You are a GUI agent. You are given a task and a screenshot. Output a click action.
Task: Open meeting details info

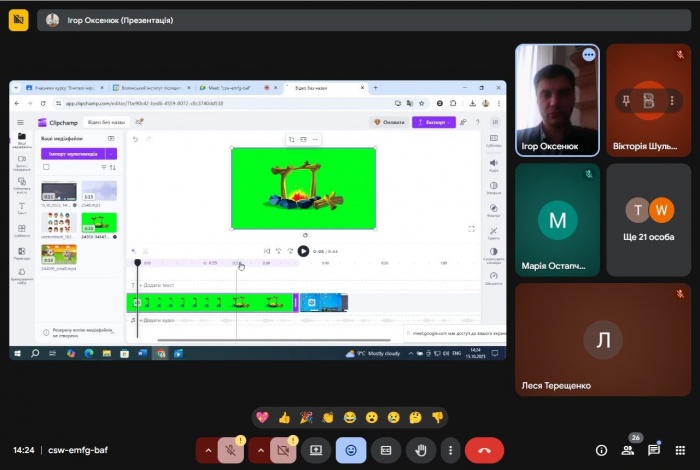pyautogui.click(x=601, y=450)
